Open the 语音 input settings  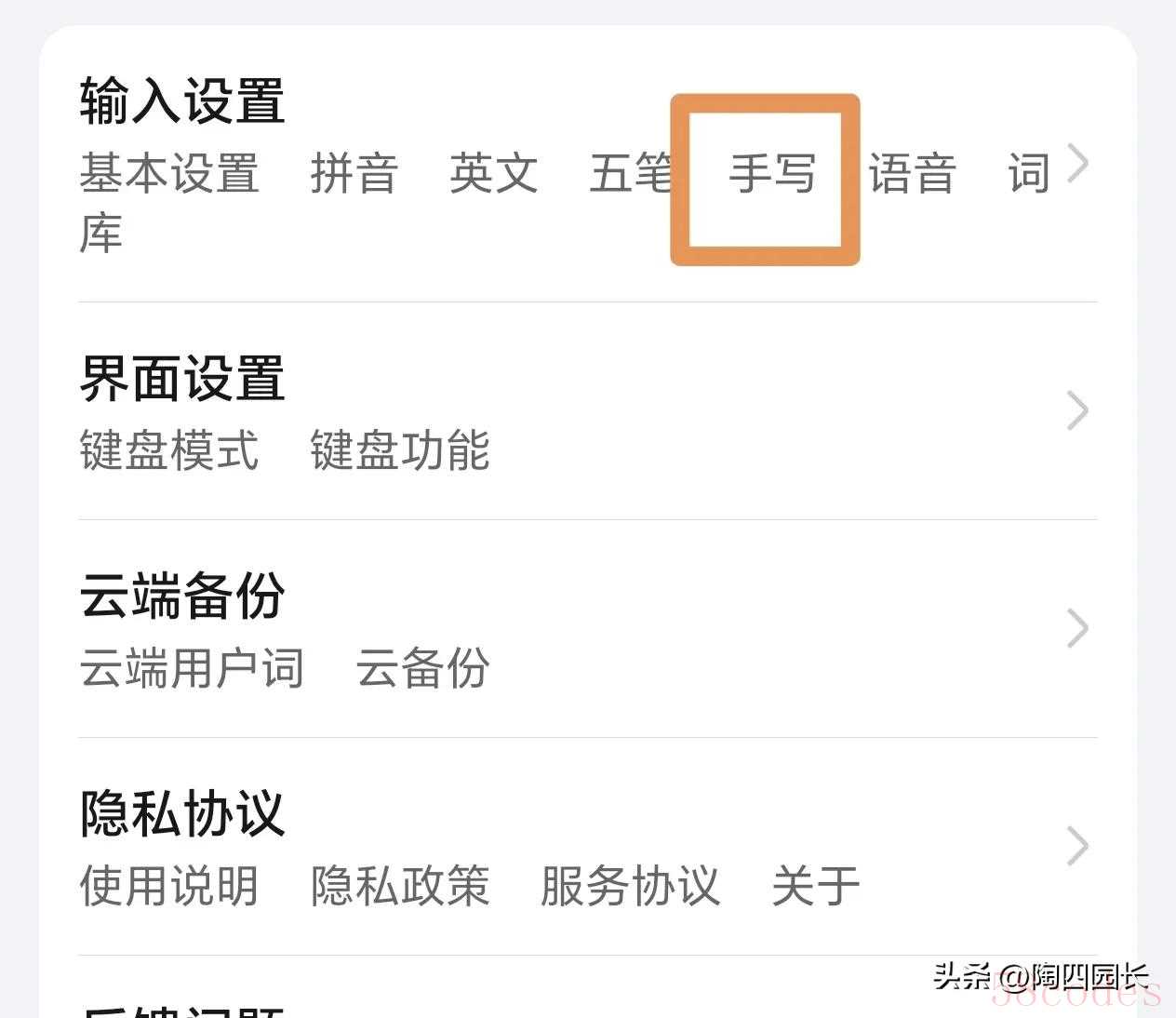913,174
